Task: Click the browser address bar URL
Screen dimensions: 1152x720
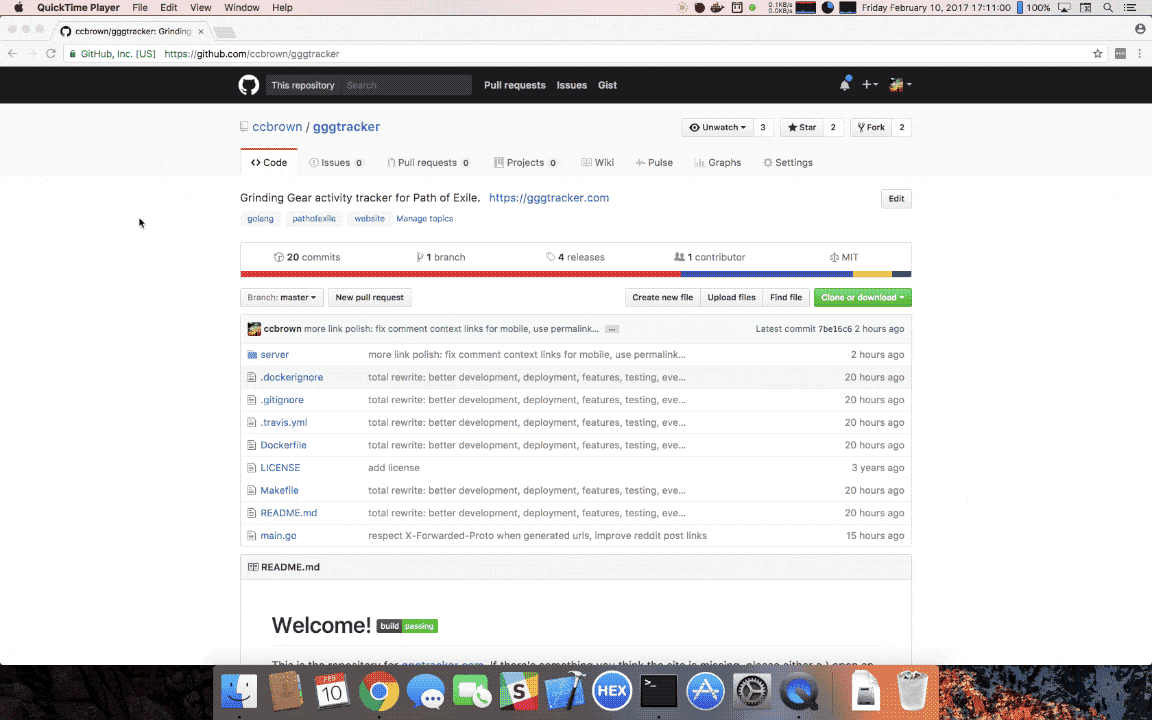Action: click(x=252, y=54)
